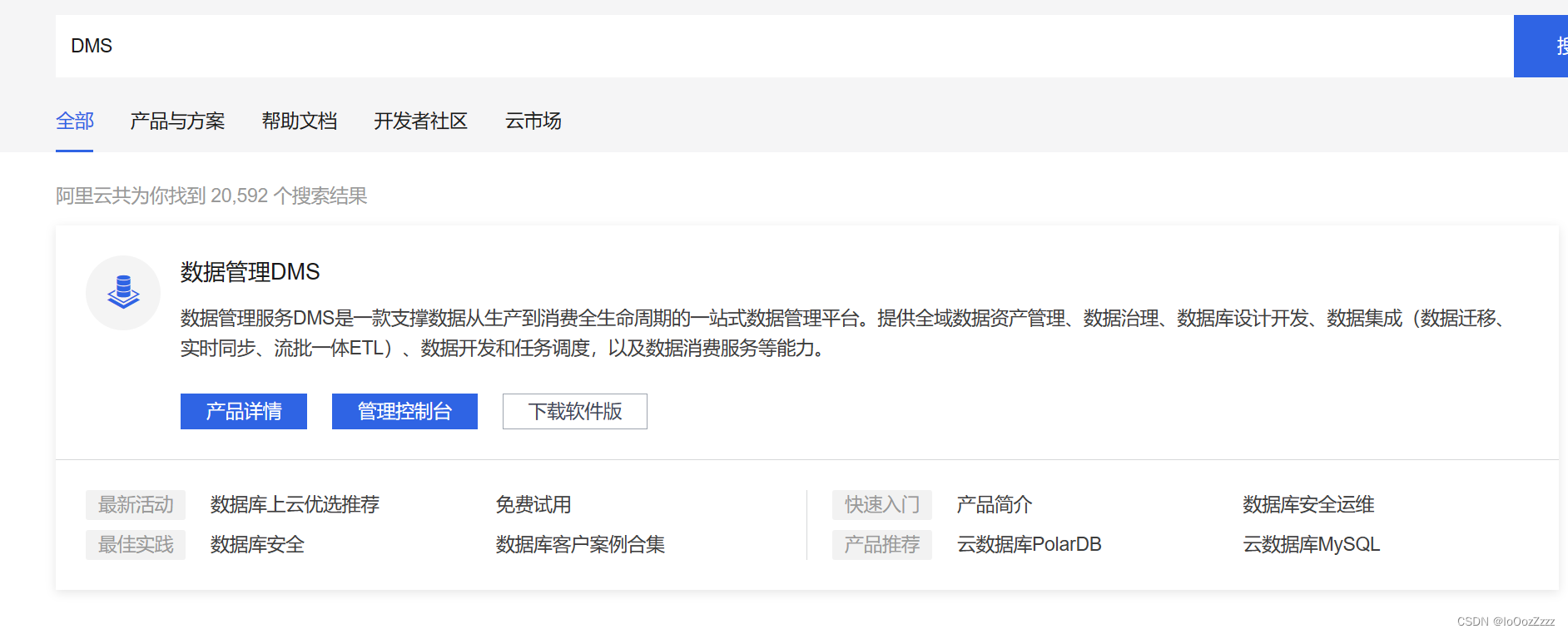Click the 产品详情 button
Viewport: 1568px width, 634px height.
point(244,411)
